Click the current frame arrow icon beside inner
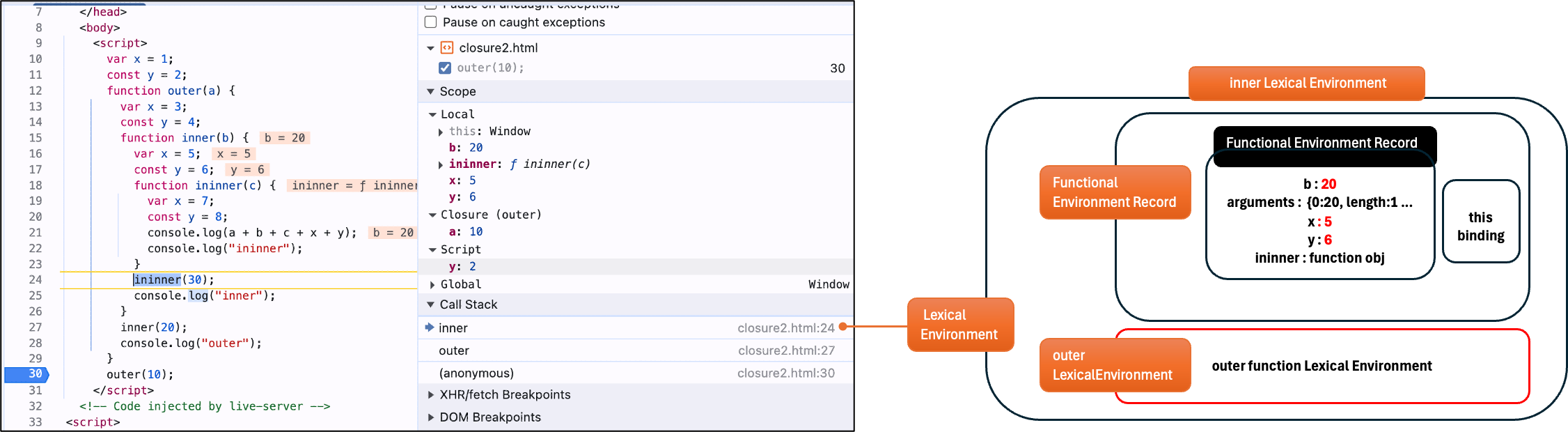 [430, 327]
